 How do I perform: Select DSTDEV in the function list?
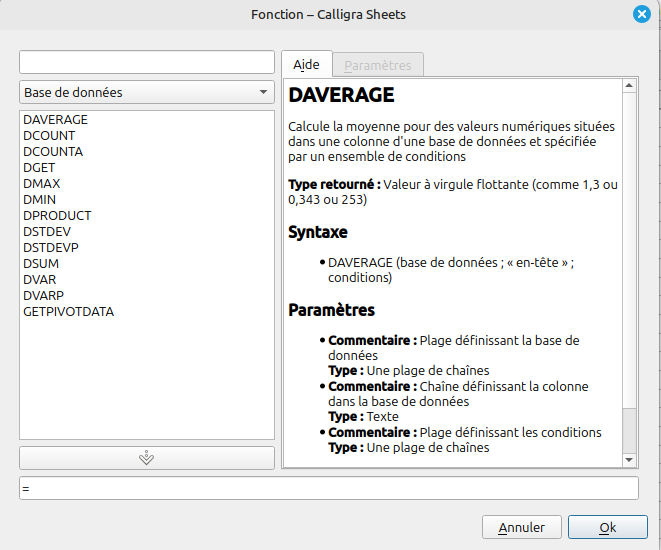(x=147, y=232)
